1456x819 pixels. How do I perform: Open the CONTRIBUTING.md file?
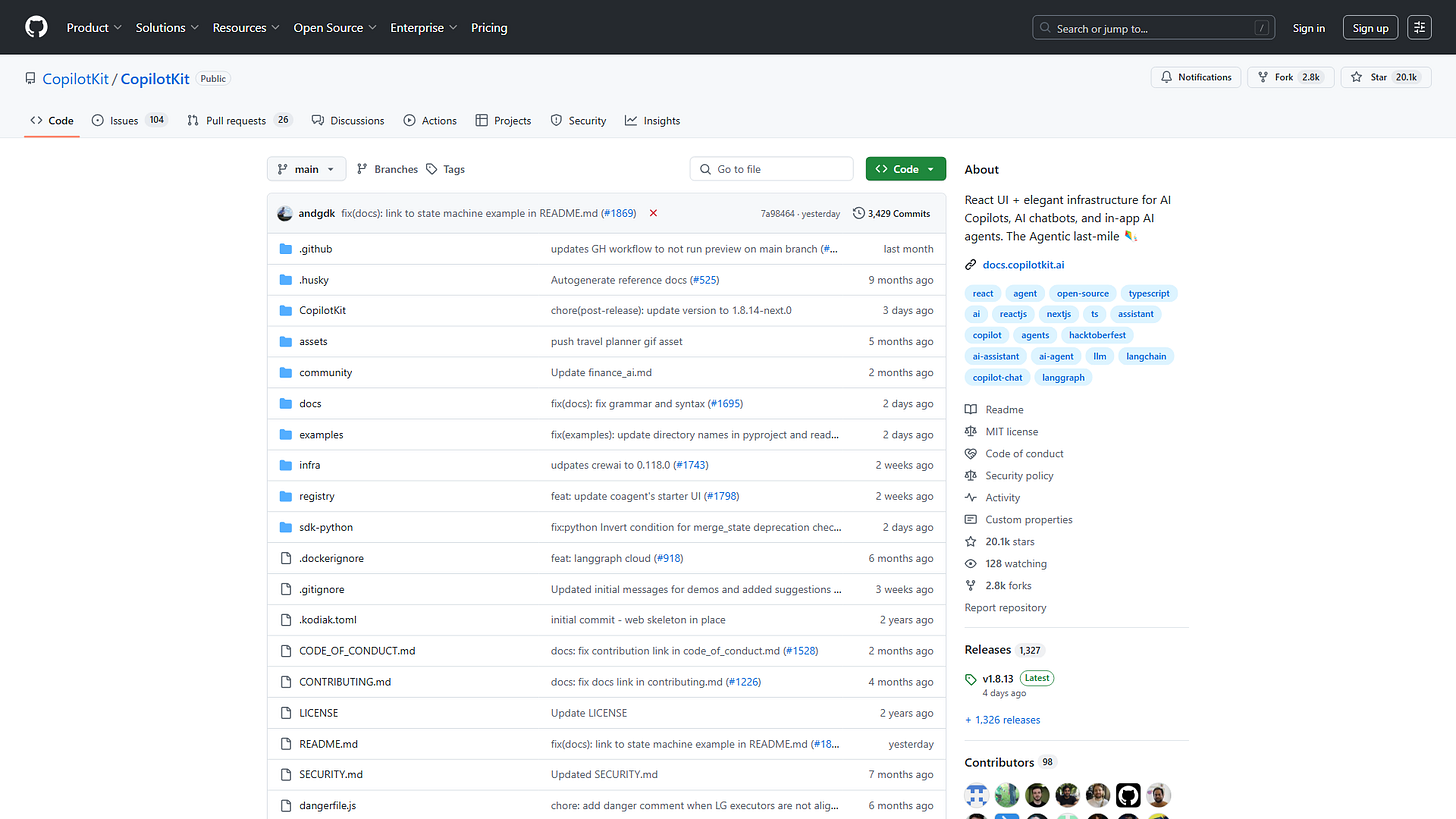345,682
